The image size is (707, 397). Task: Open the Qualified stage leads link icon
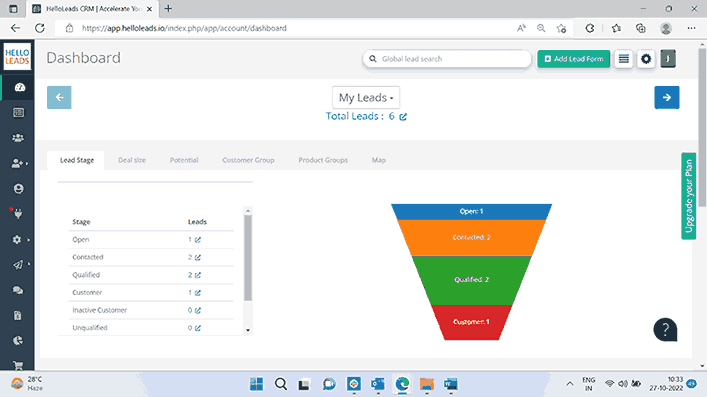198,275
